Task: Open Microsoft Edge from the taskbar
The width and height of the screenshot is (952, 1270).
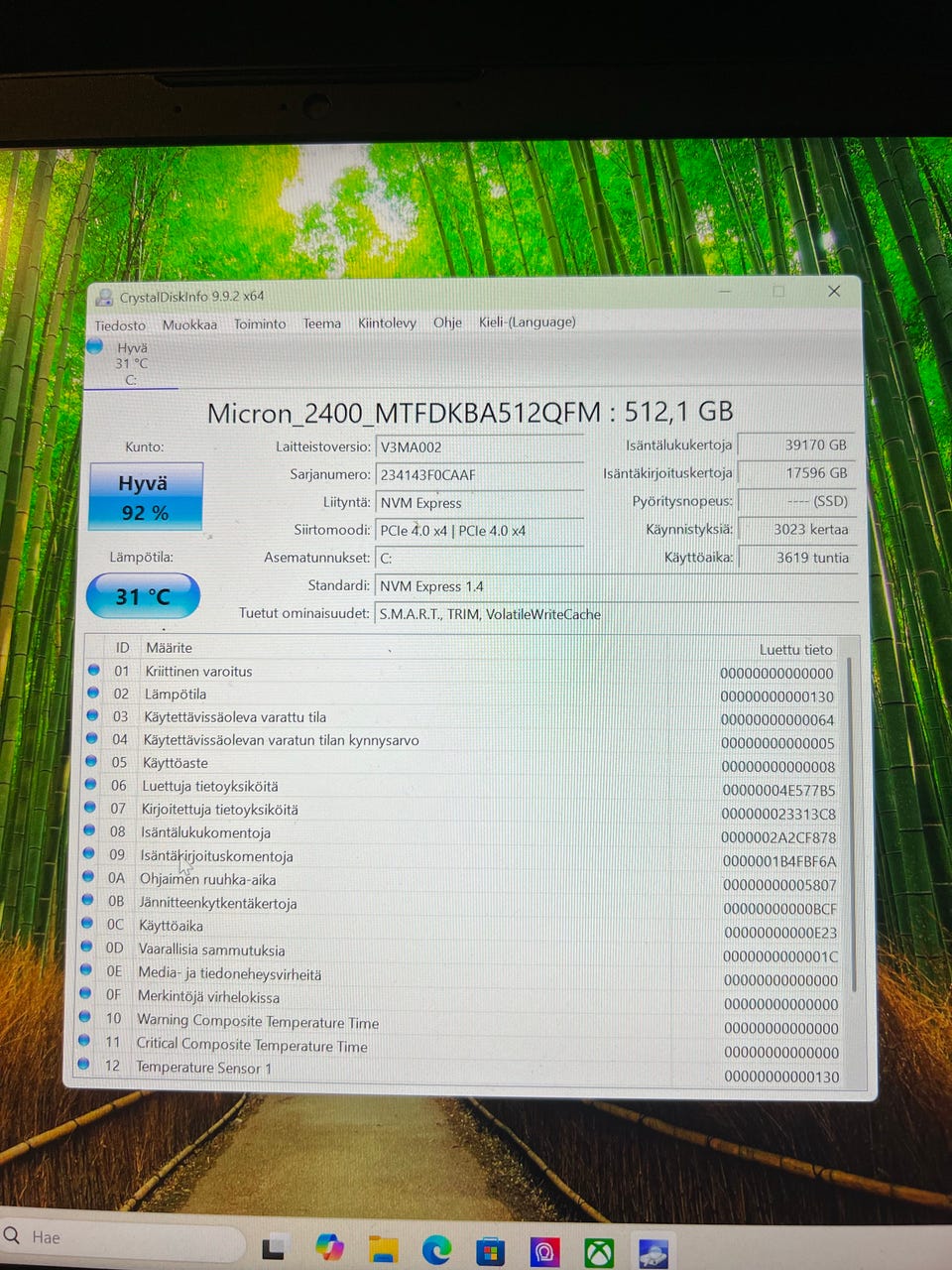Action: pyautogui.click(x=436, y=1250)
